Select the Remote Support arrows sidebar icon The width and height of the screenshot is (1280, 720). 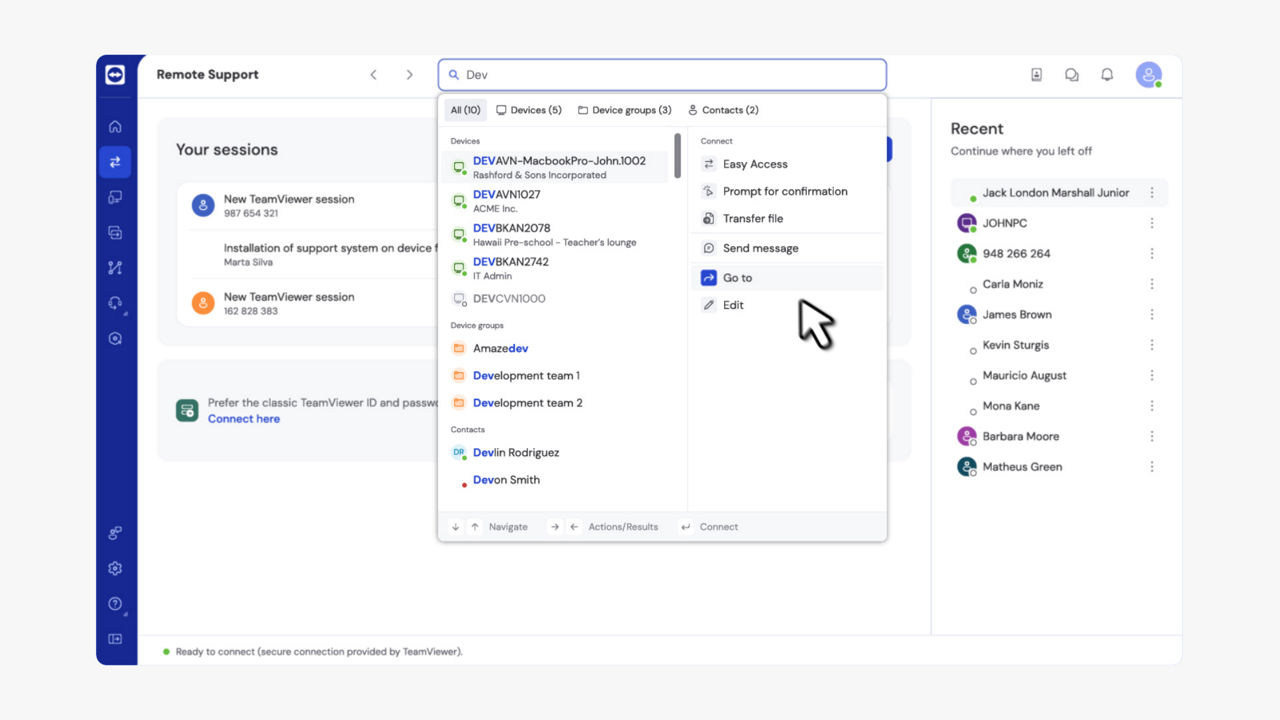coord(115,162)
